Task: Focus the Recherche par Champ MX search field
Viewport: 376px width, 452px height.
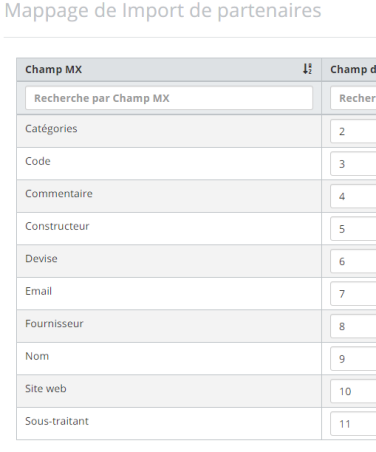Action: pos(169,98)
